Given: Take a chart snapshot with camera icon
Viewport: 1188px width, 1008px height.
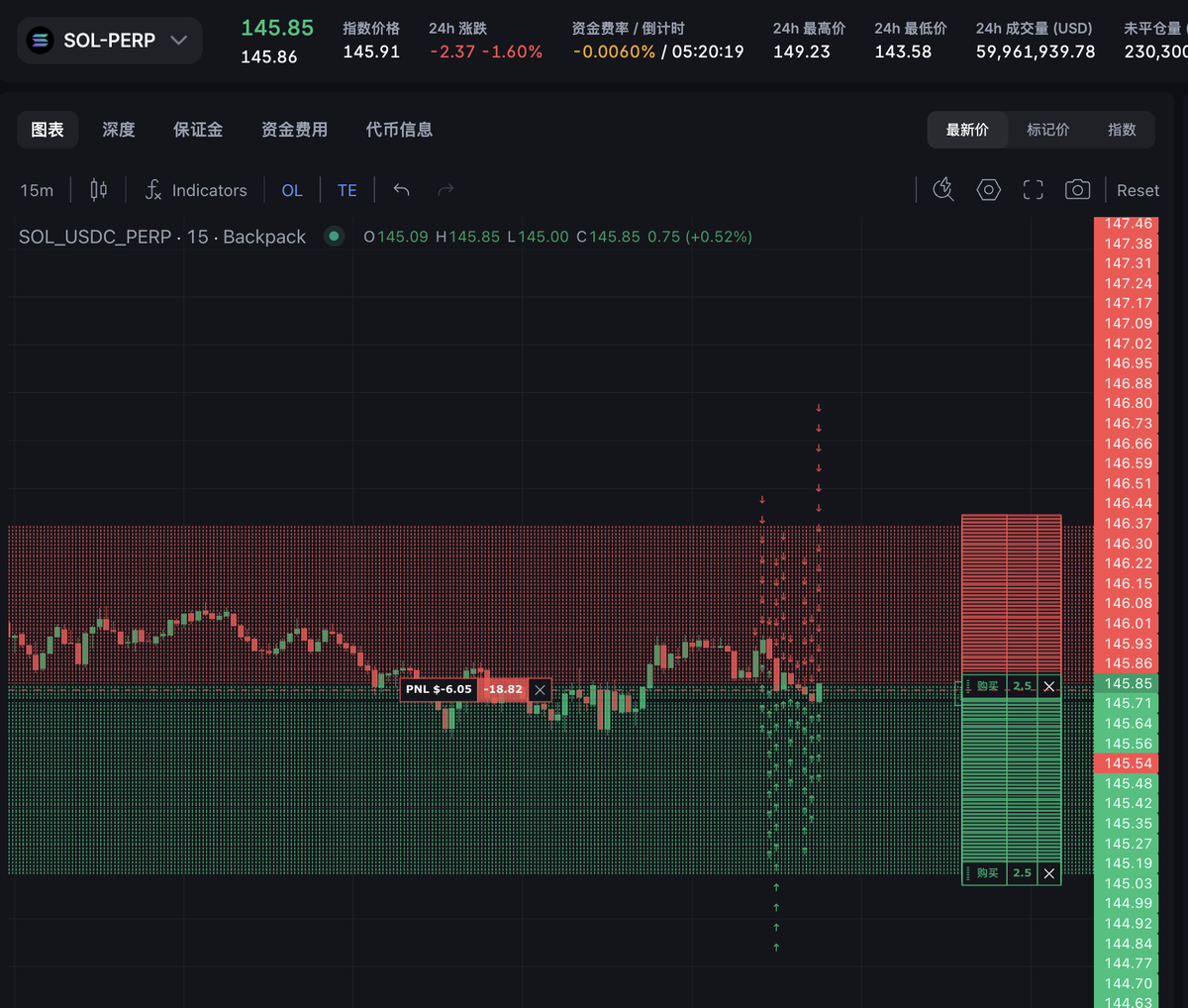Looking at the screenshot, I should point(1077,190).
